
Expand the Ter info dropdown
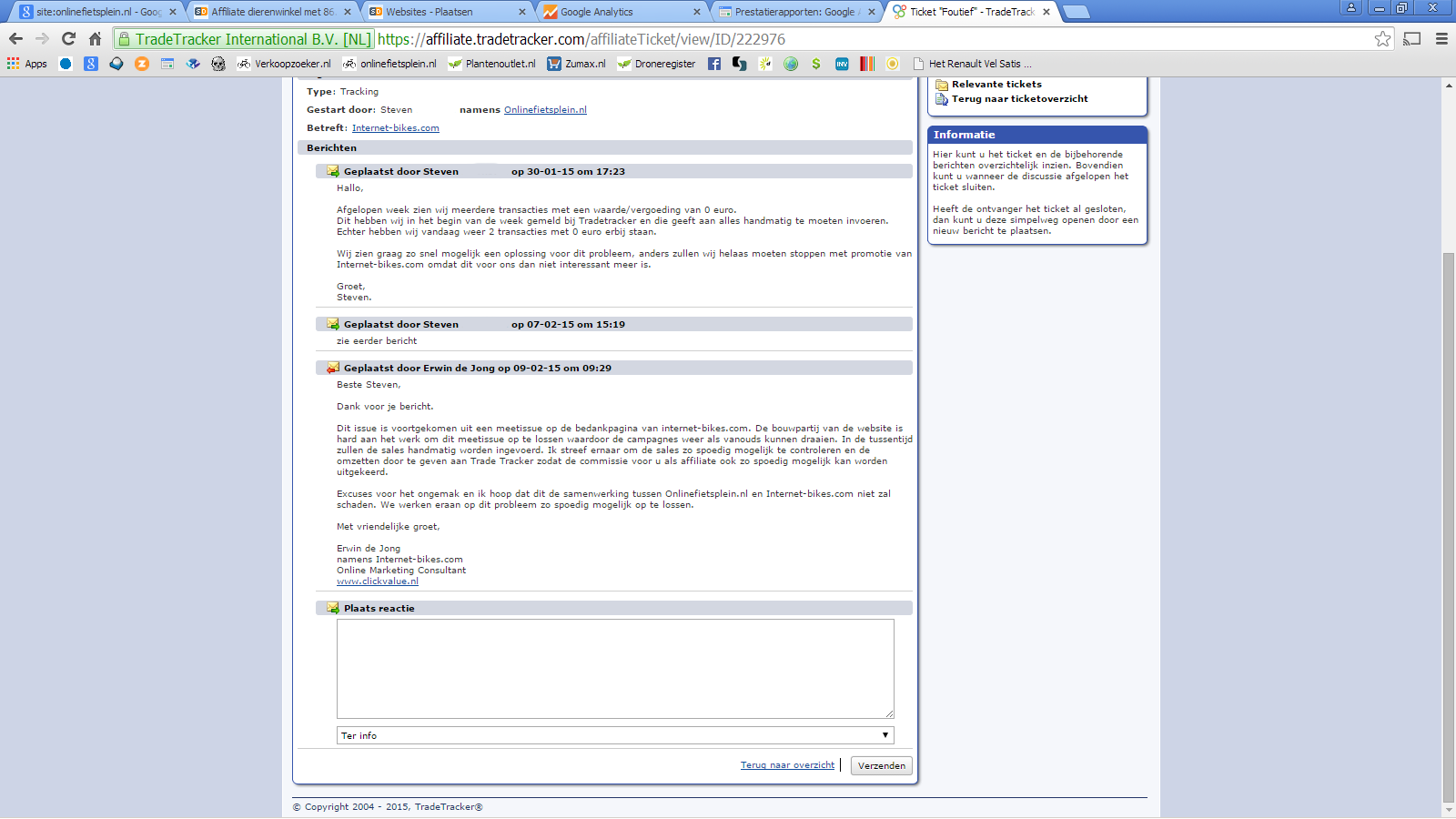point(615,735)
